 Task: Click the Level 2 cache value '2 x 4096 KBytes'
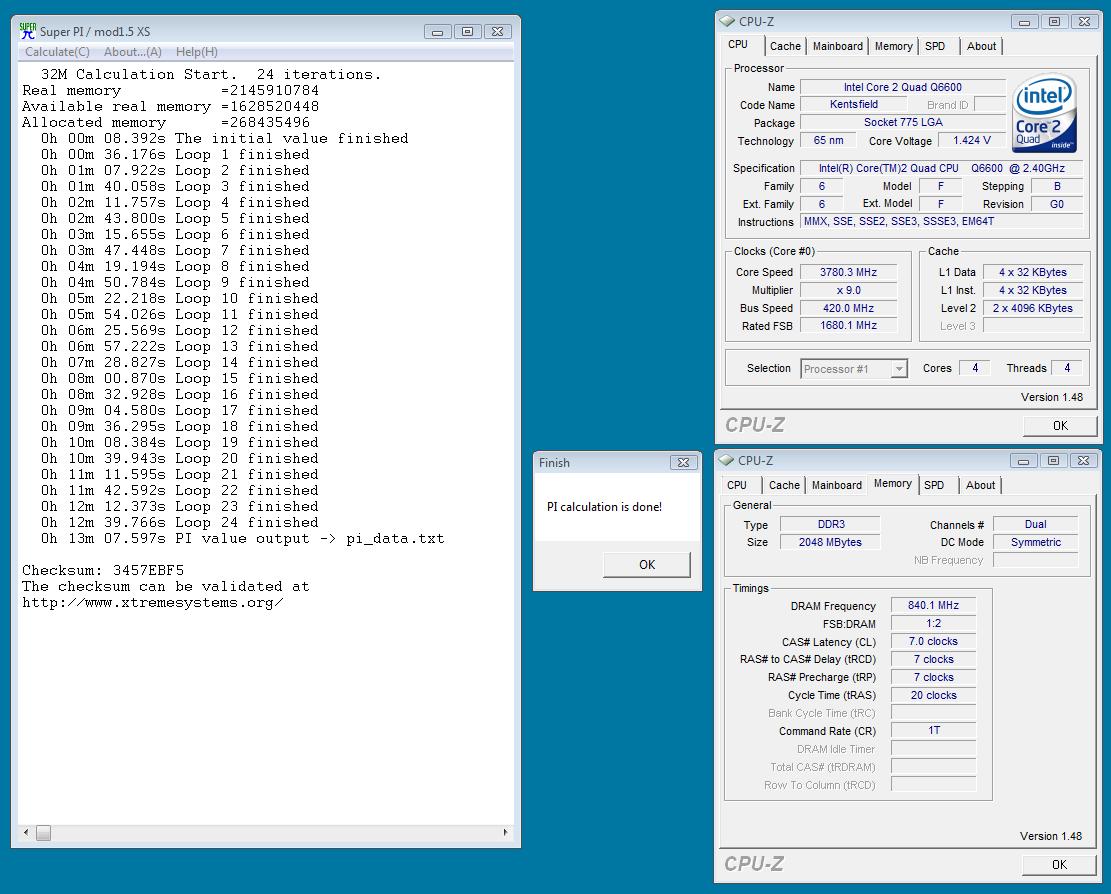click(x=1033, y=308)
